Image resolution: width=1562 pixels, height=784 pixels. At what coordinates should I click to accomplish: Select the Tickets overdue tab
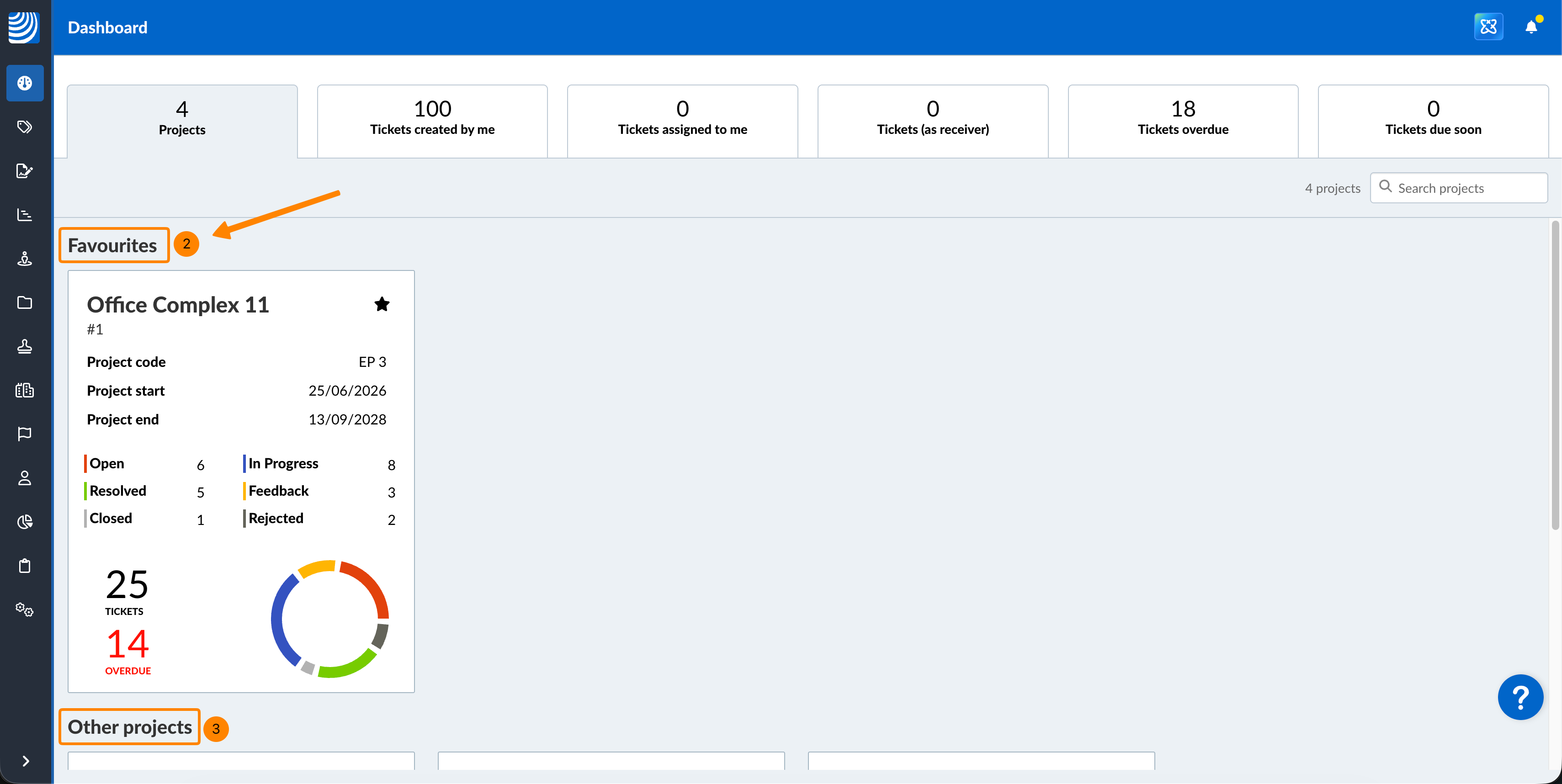click(1182, 120)
